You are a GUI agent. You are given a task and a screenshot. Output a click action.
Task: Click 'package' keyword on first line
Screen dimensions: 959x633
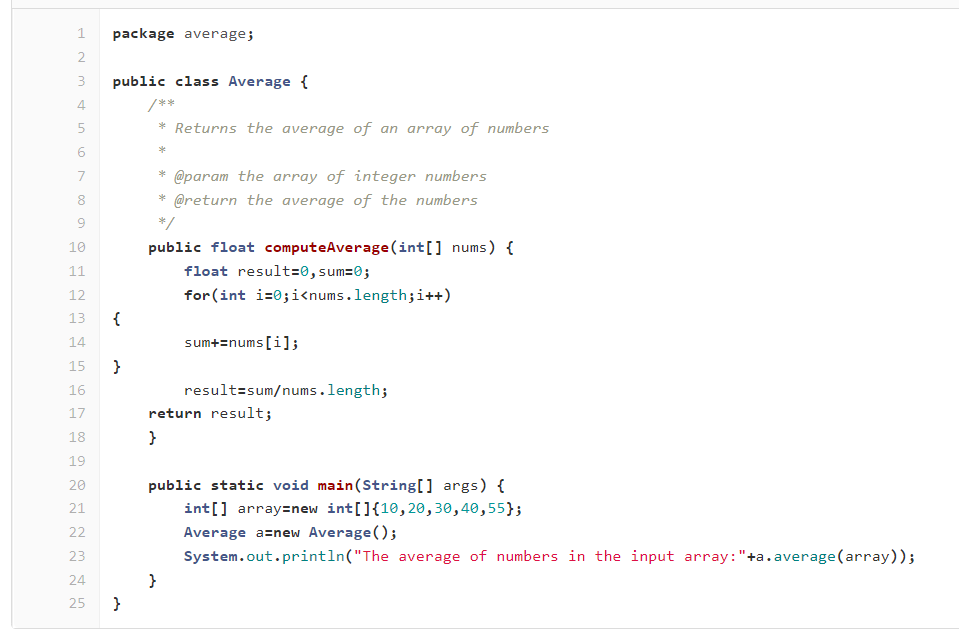tap(143, 34)
